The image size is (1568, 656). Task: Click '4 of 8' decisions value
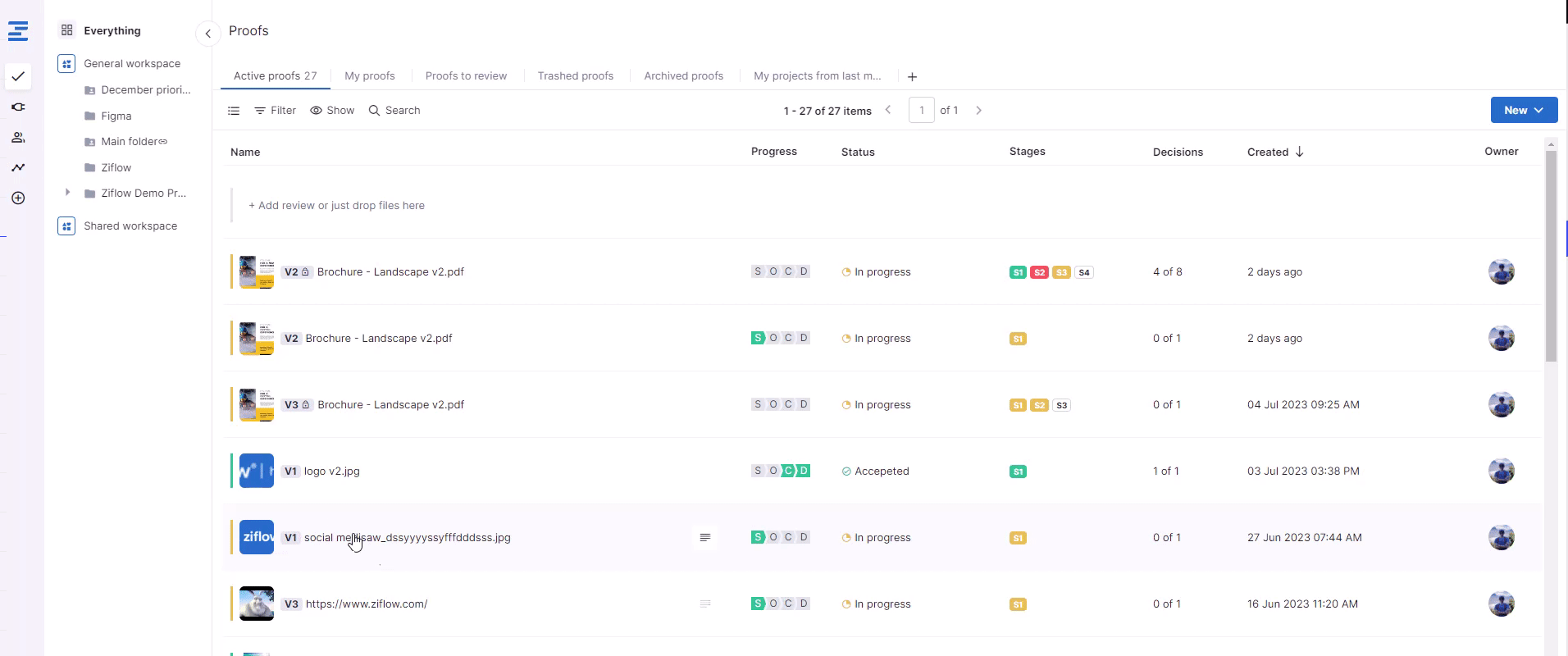tap(1168, 271)
